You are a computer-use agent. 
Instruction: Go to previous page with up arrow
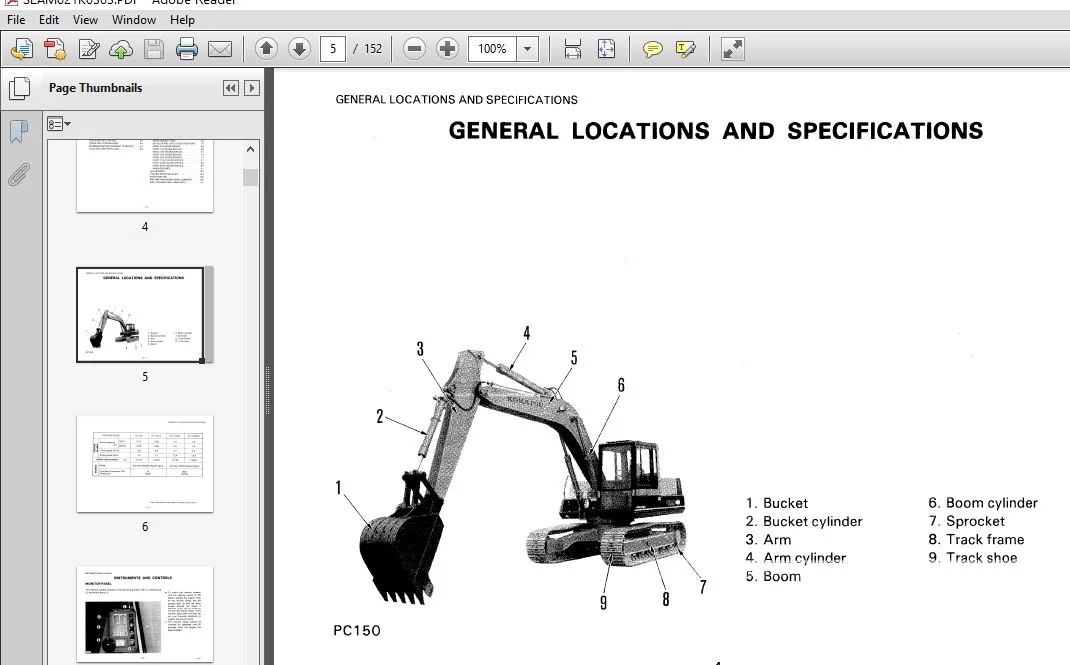267,49
